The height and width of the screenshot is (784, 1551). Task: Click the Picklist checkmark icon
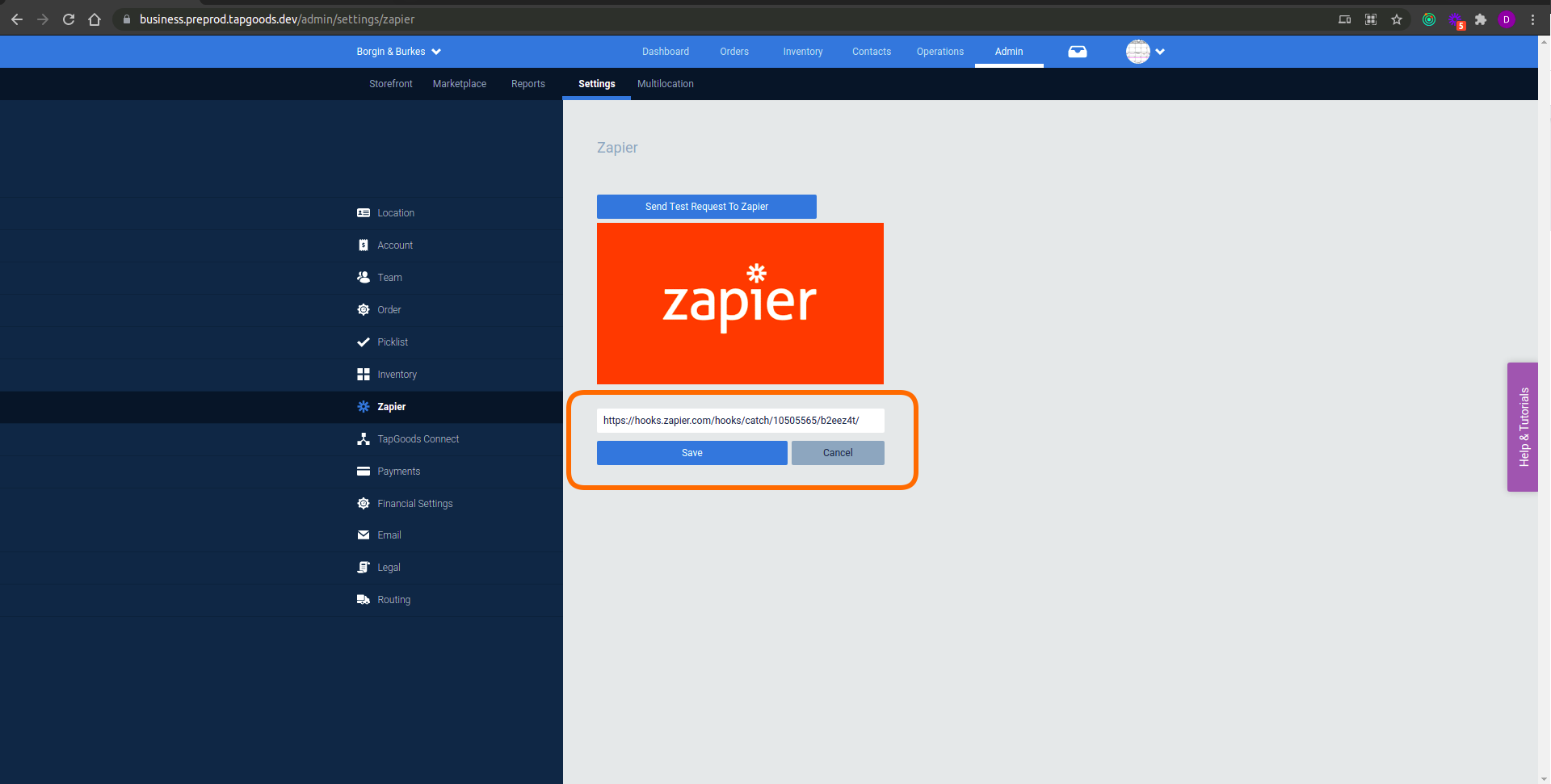(364, 342)
